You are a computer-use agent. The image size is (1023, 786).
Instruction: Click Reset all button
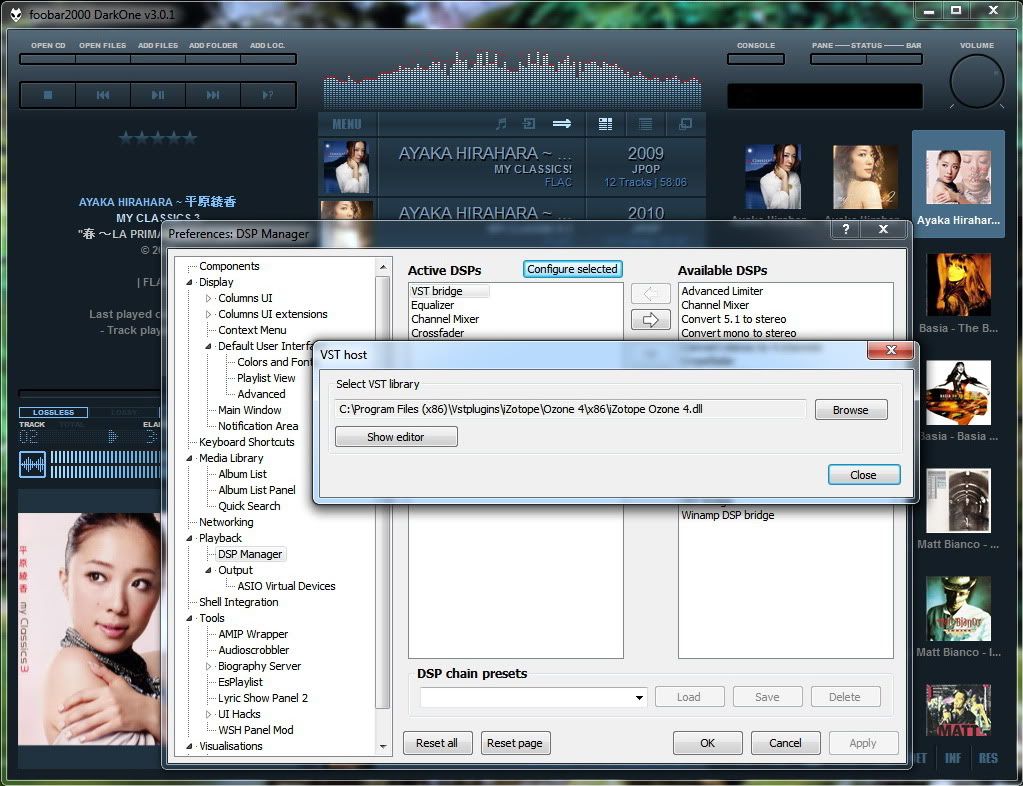point(437,743)
